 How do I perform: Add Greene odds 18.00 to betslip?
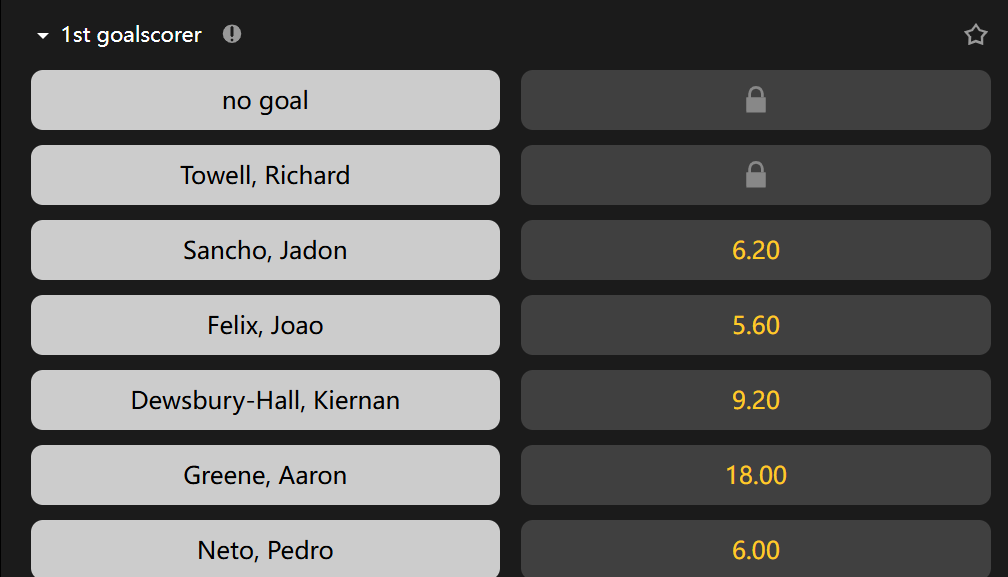tap(756, 475)
